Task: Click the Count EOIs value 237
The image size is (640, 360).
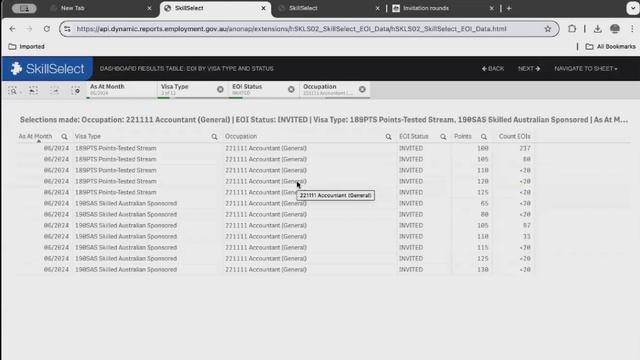Action: tap(525, 148)
